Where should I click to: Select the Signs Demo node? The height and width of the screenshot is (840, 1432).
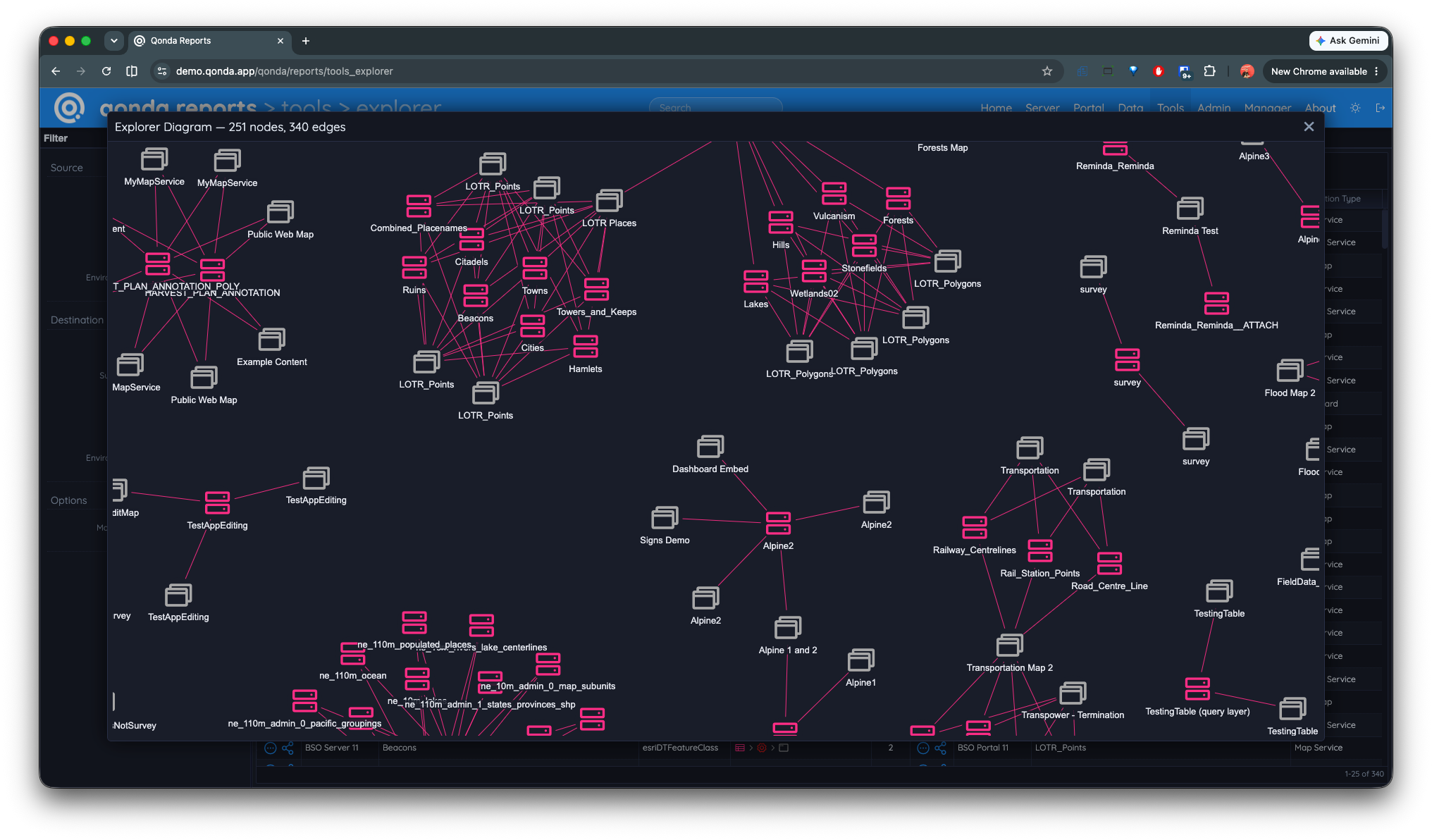[665, 518]
